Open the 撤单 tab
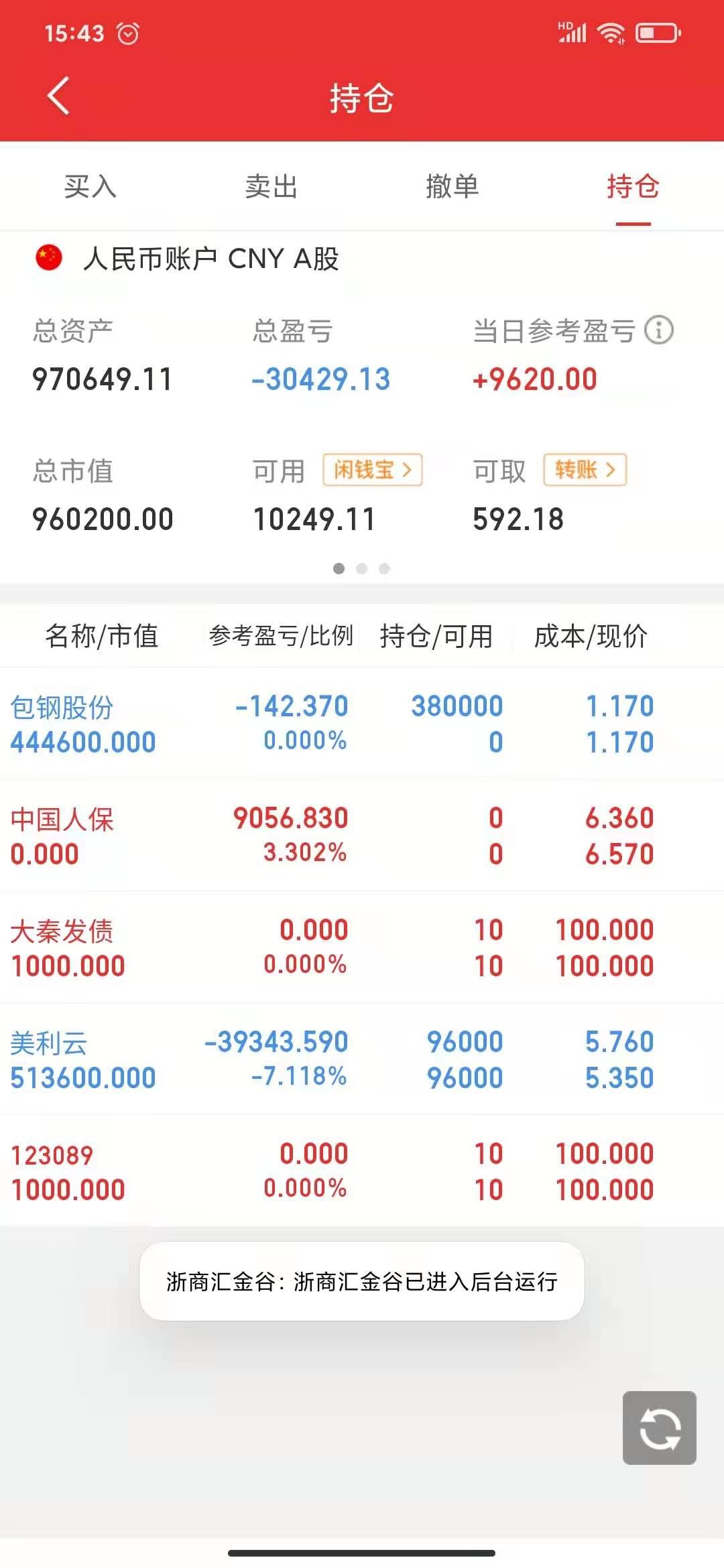724x1568 pixels. [452, 186]
